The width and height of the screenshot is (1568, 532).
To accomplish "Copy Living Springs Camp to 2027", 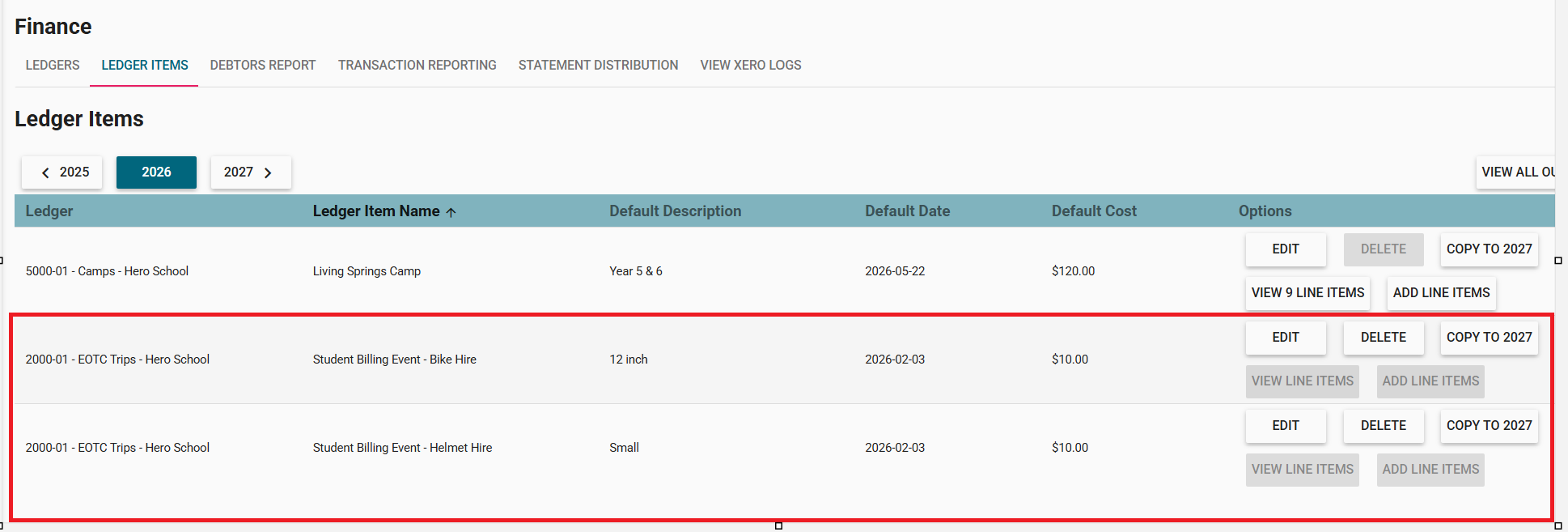I will pos(1488,249).
